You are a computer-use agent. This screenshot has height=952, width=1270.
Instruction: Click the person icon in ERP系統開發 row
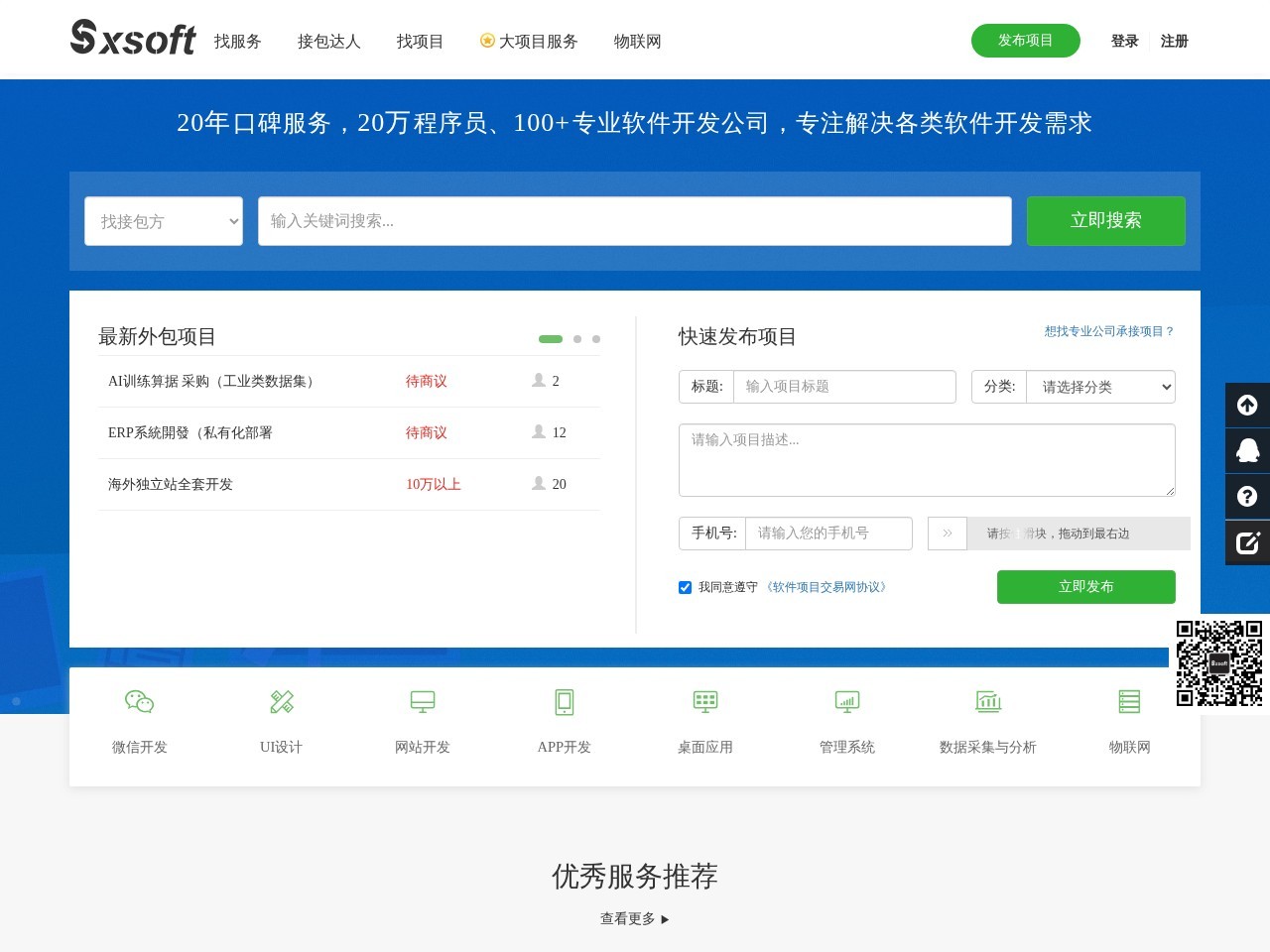[539, 431]
